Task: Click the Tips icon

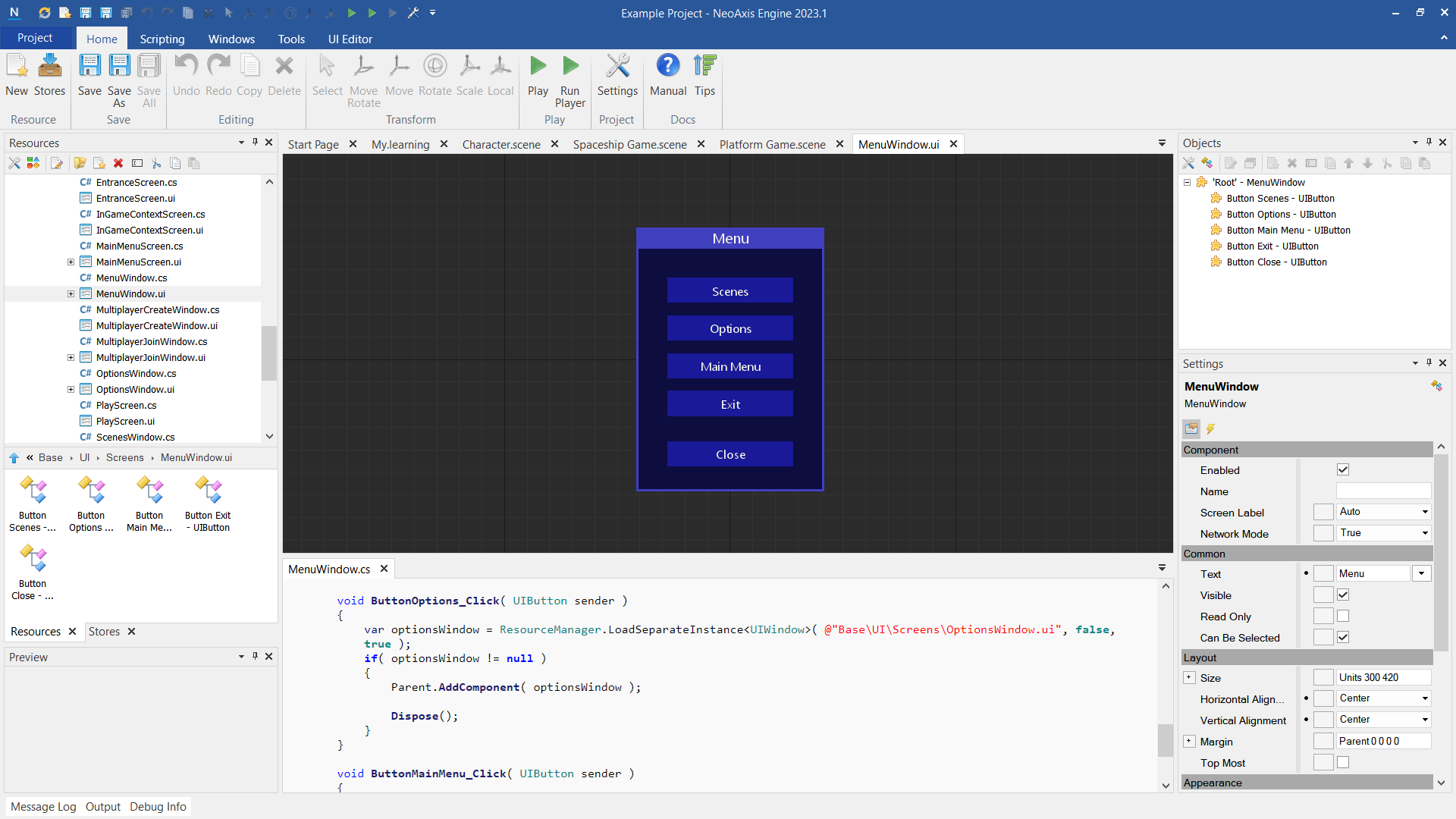Action: pyautogui.click(x=704, y=67)
